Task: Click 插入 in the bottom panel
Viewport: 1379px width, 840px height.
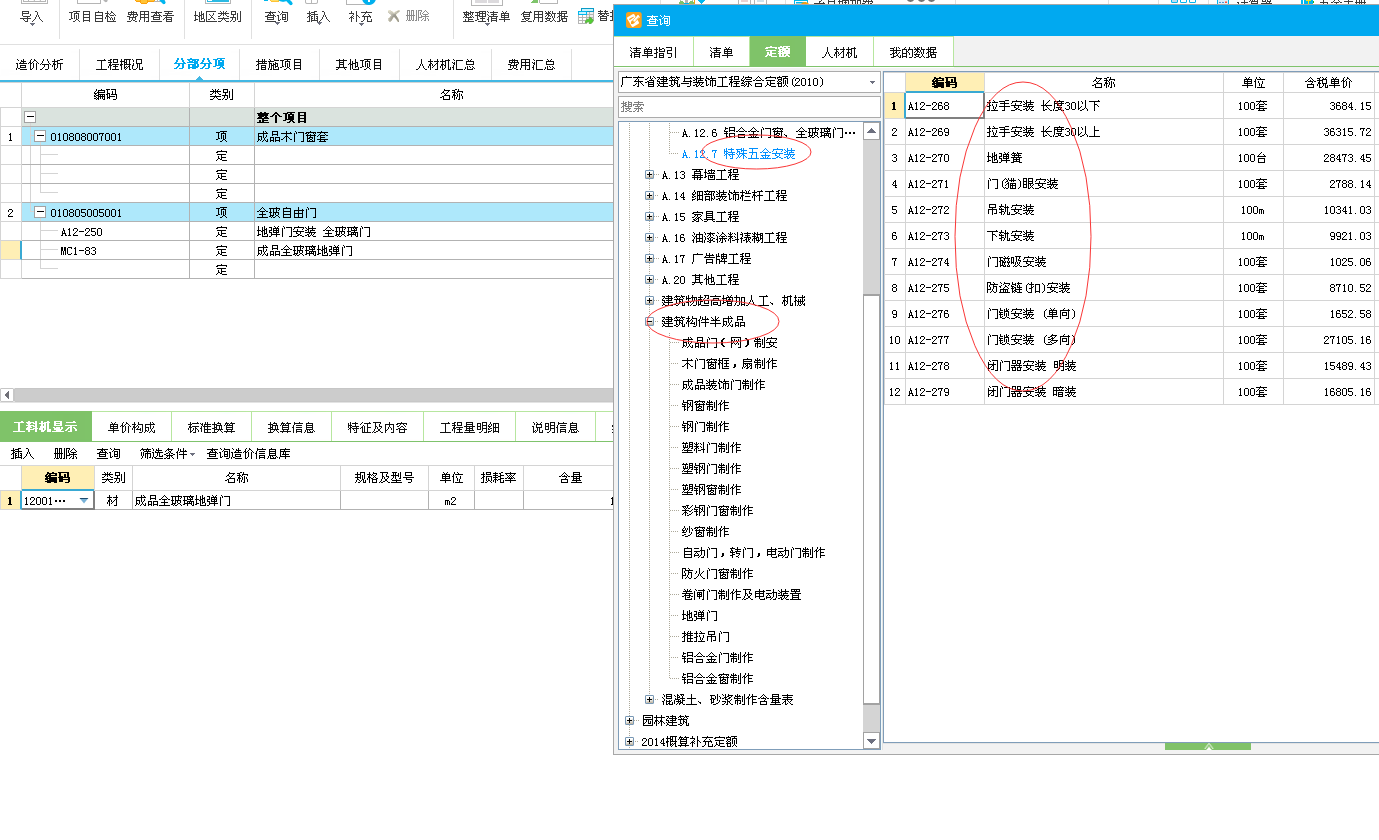Action: 22,453
